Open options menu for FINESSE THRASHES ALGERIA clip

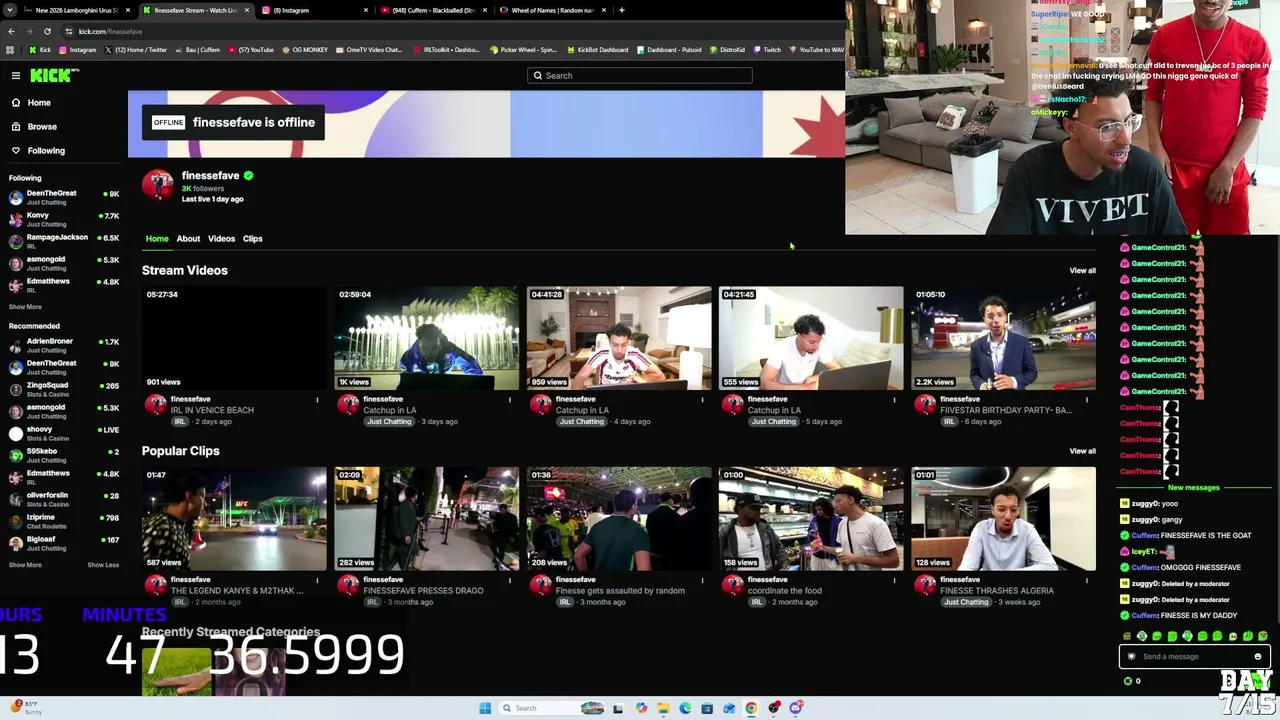tap(1086, 580)
